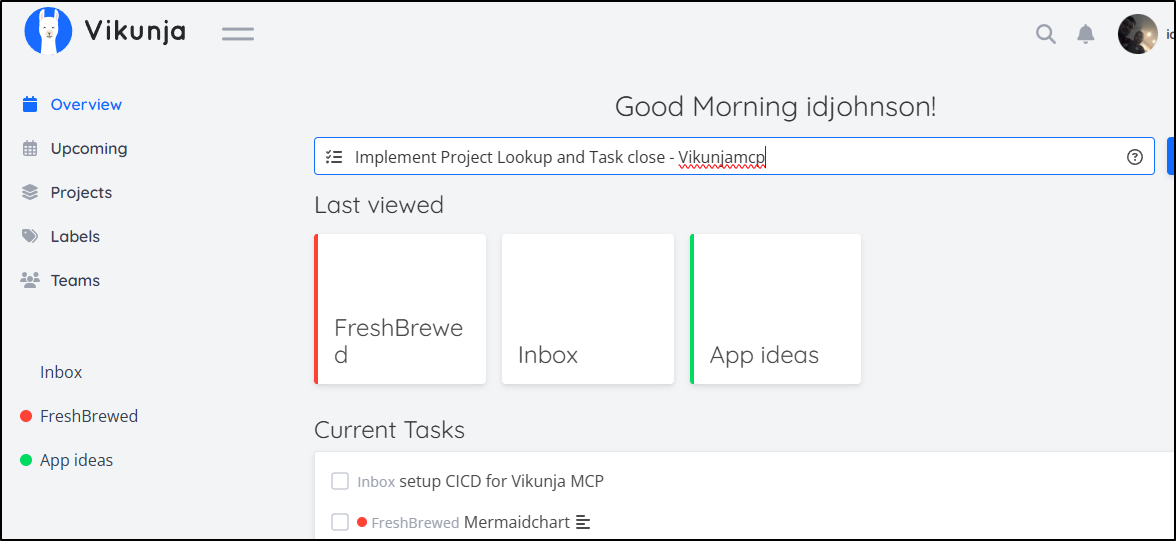The image size is (1176, 541).
Task: Open the Labels page
Action: pyautogui.click(x=75, y=237)
